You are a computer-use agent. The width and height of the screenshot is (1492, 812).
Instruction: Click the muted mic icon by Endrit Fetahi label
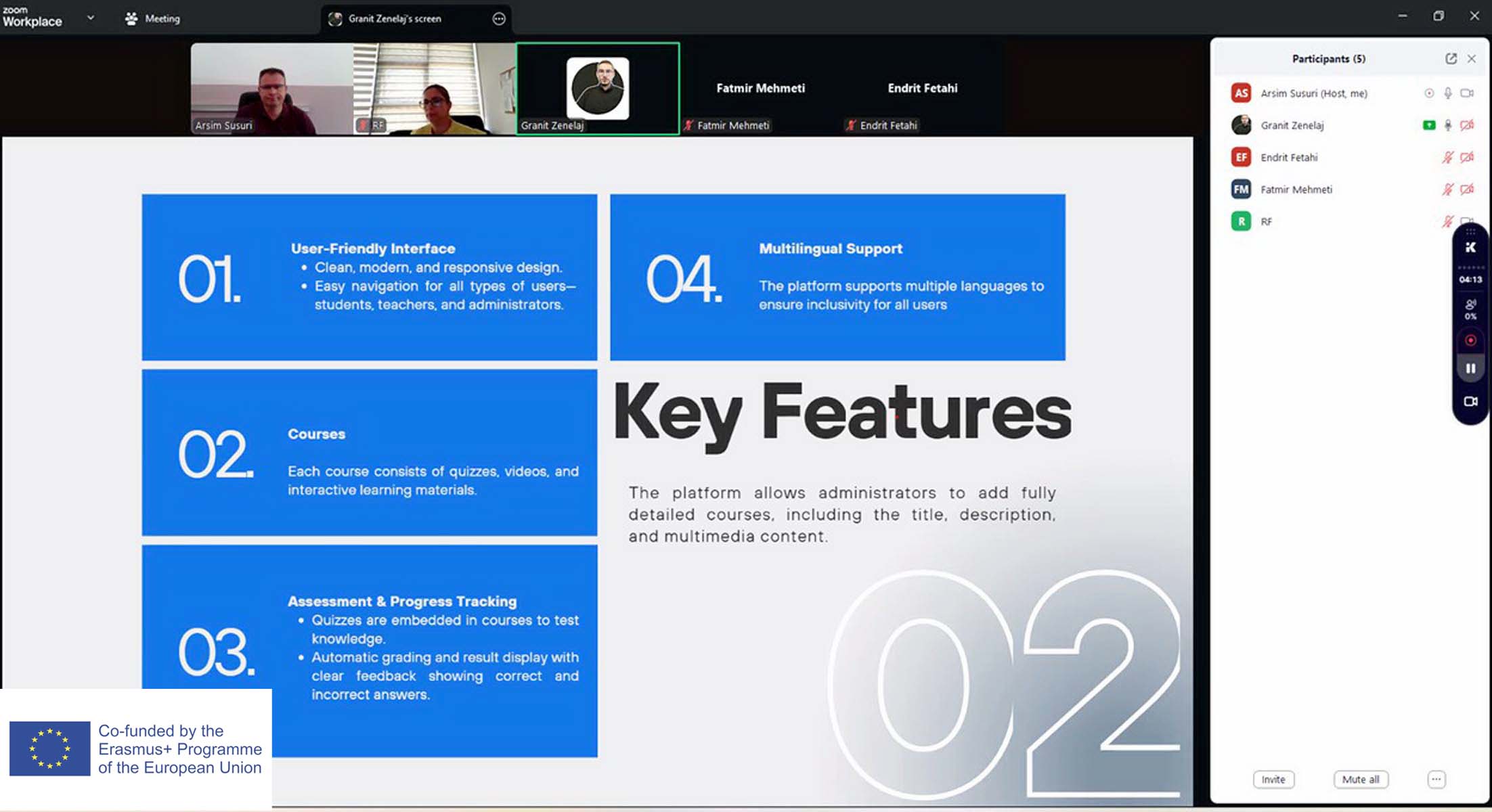tap(851, 125)
